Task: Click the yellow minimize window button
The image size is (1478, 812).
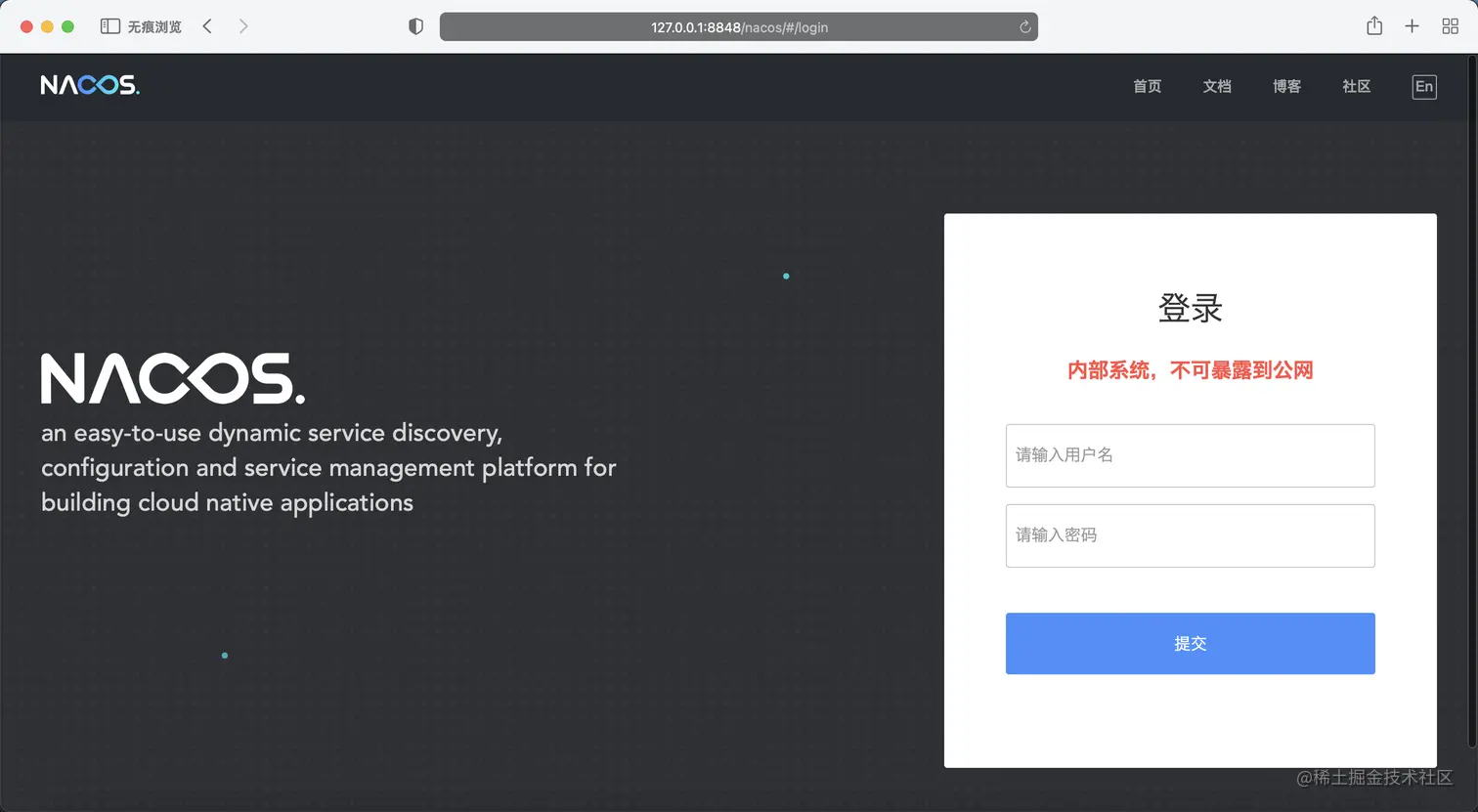Action: pos(47,26)
